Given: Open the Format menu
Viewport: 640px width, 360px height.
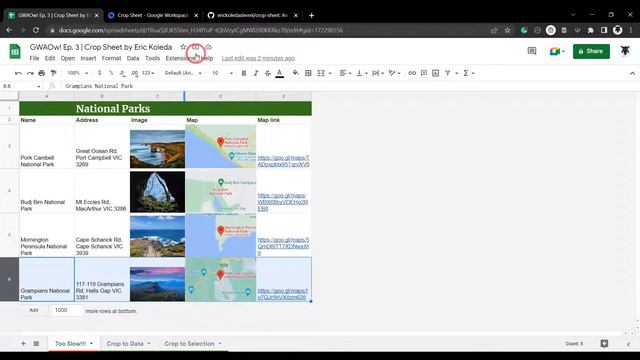Looking at the screenshot, I should 111,58.
